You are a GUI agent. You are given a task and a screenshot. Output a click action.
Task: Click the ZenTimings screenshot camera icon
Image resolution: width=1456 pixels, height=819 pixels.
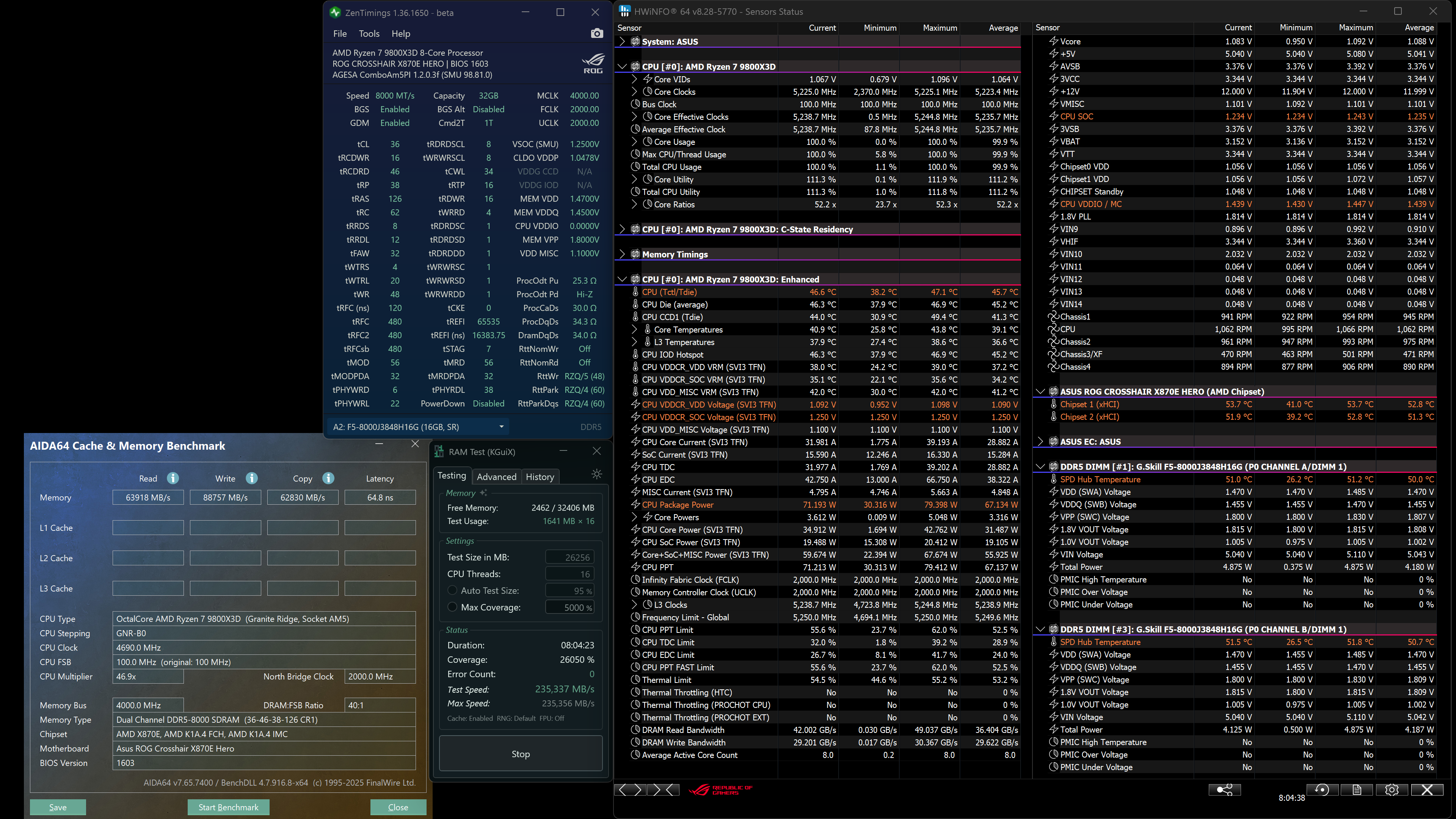596,34
